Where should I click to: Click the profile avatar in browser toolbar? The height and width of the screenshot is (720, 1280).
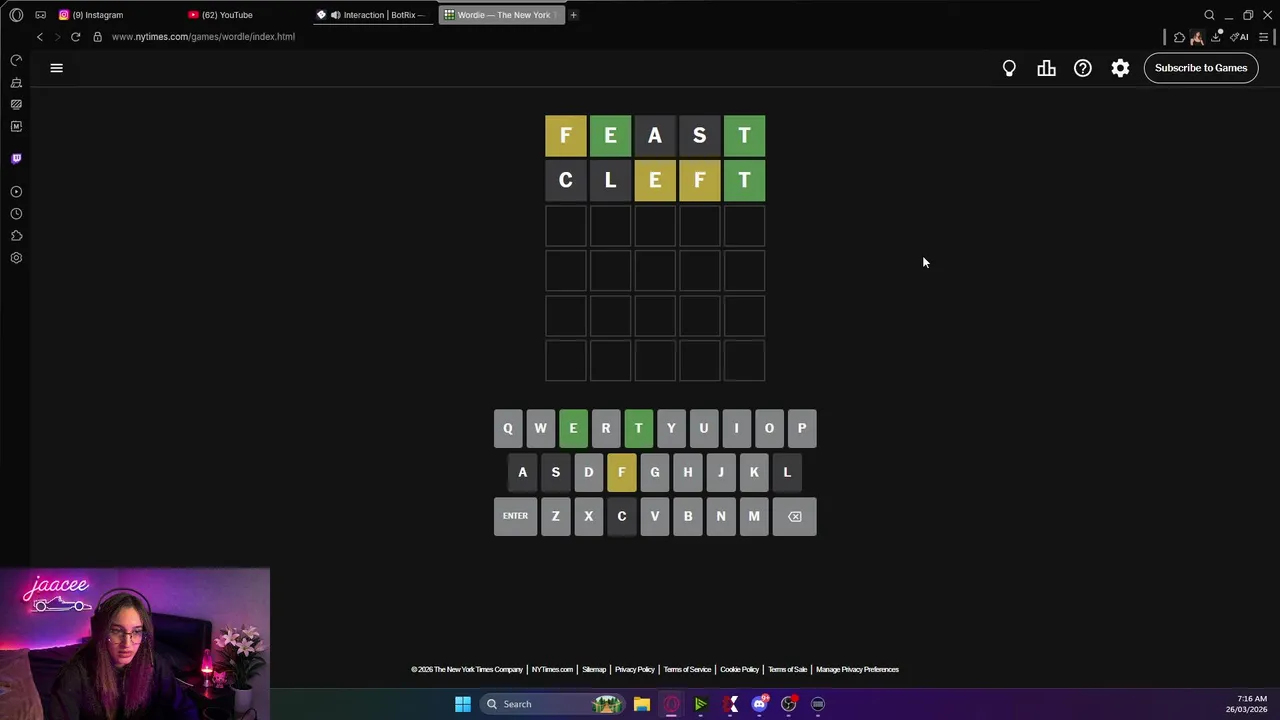pyautogui.click(x=1197, y=37)
